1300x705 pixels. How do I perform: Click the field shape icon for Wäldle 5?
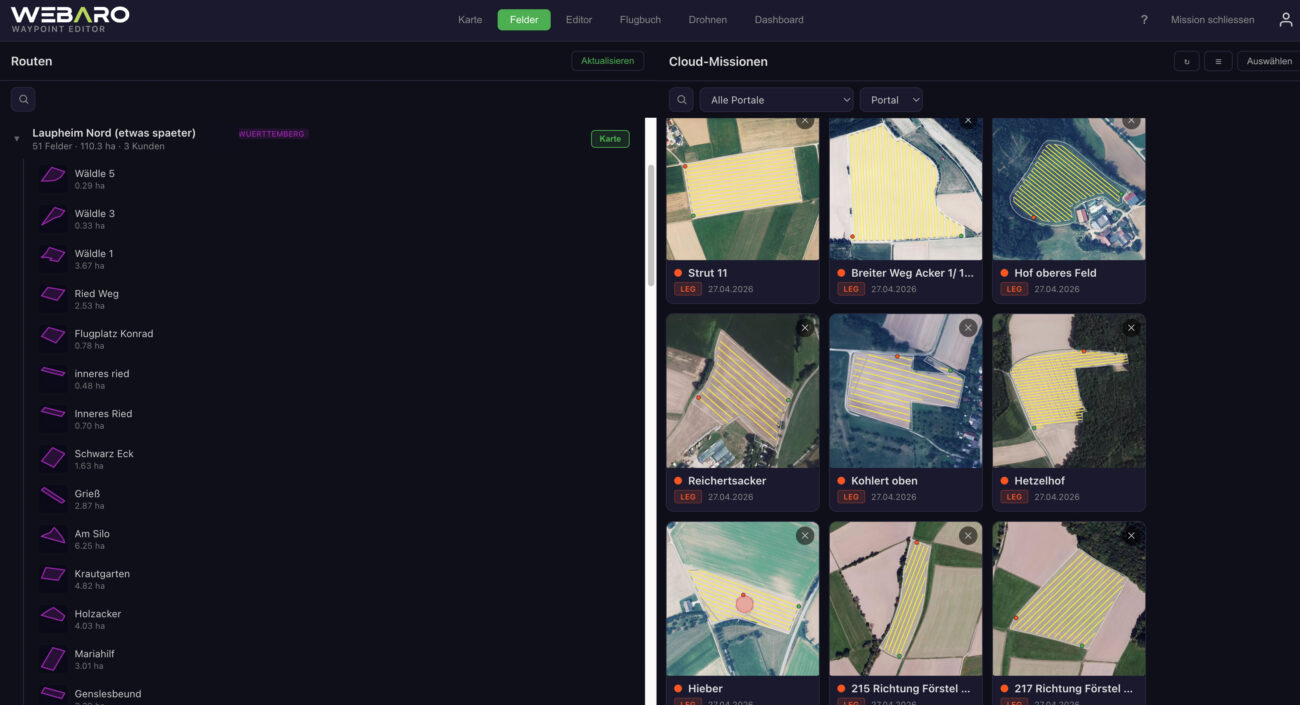click(53, 174)
